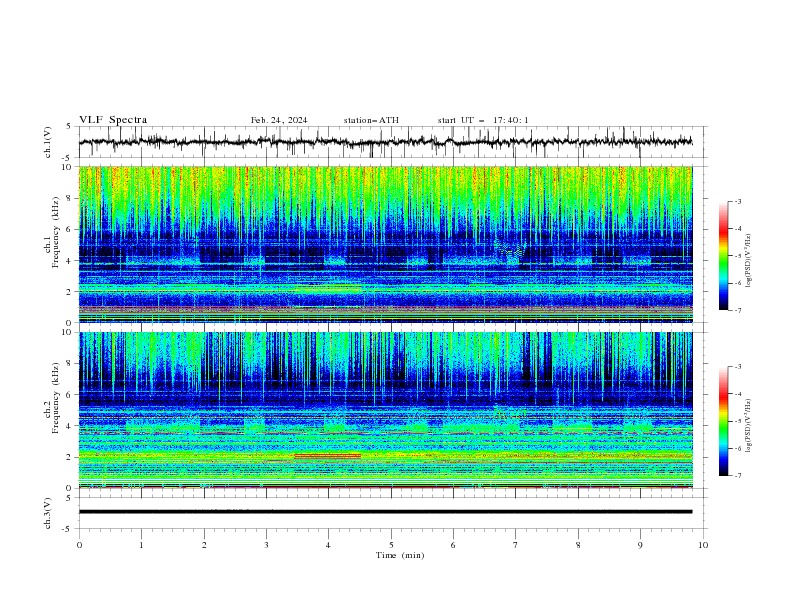792x612 pixels.
Task: Click the "VLF Spectra" title text
Action: coord(113,120)
